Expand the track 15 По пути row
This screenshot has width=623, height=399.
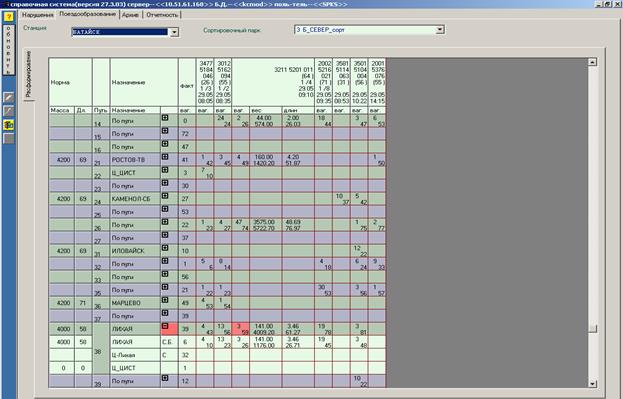pos(165,131)
